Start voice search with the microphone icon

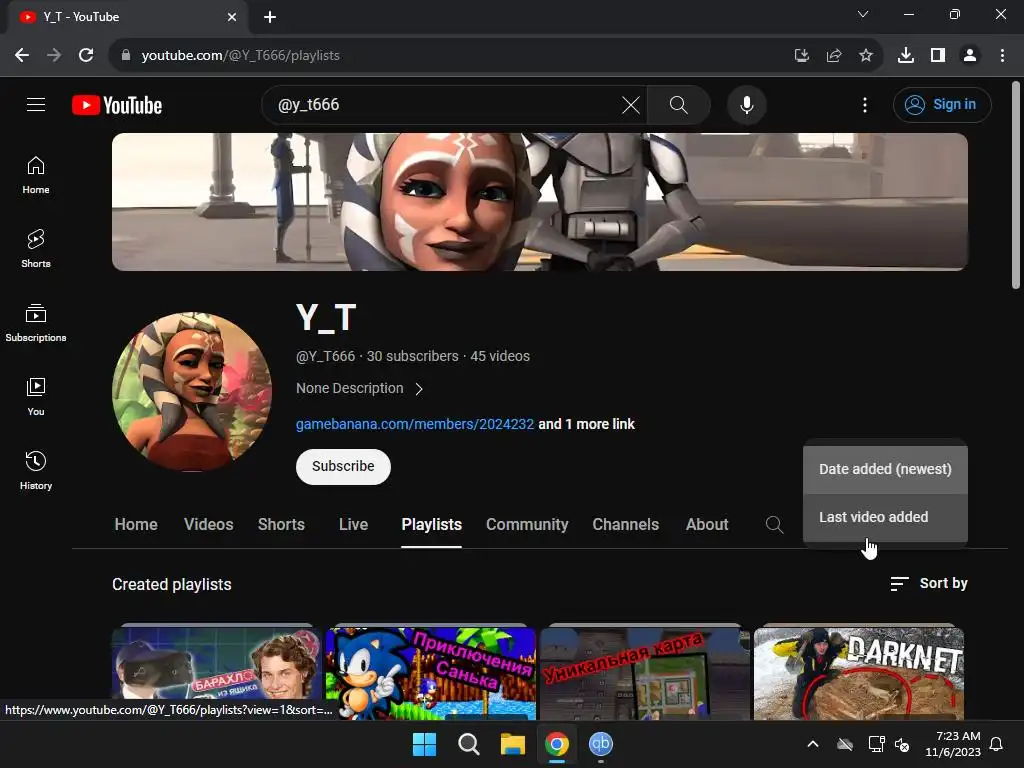[x=746, y=104]
